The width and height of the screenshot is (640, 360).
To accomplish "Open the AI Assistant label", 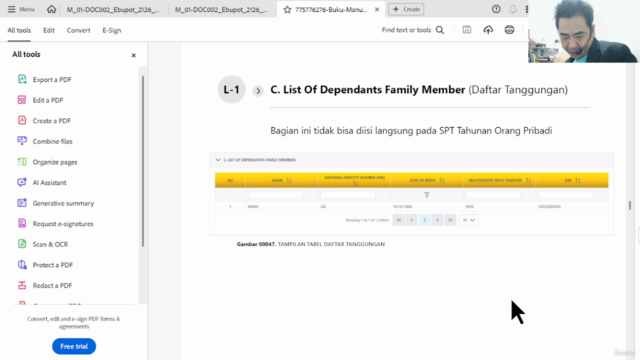I will pyautogui.click(x=49, y=182).
